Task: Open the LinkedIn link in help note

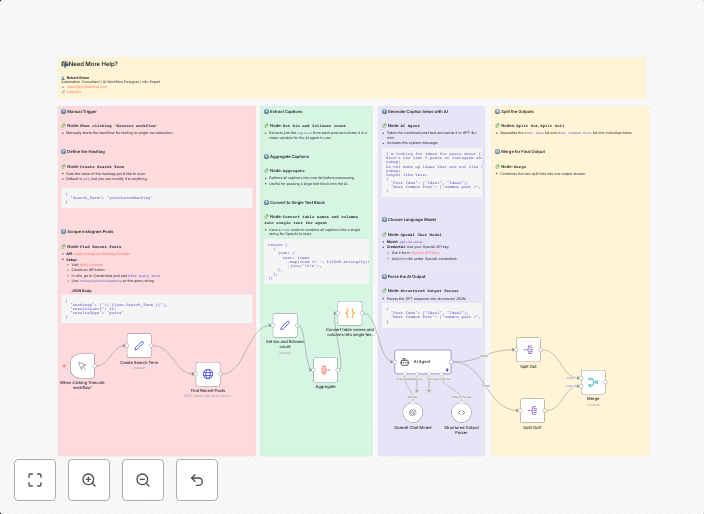Action: (74, 91)
